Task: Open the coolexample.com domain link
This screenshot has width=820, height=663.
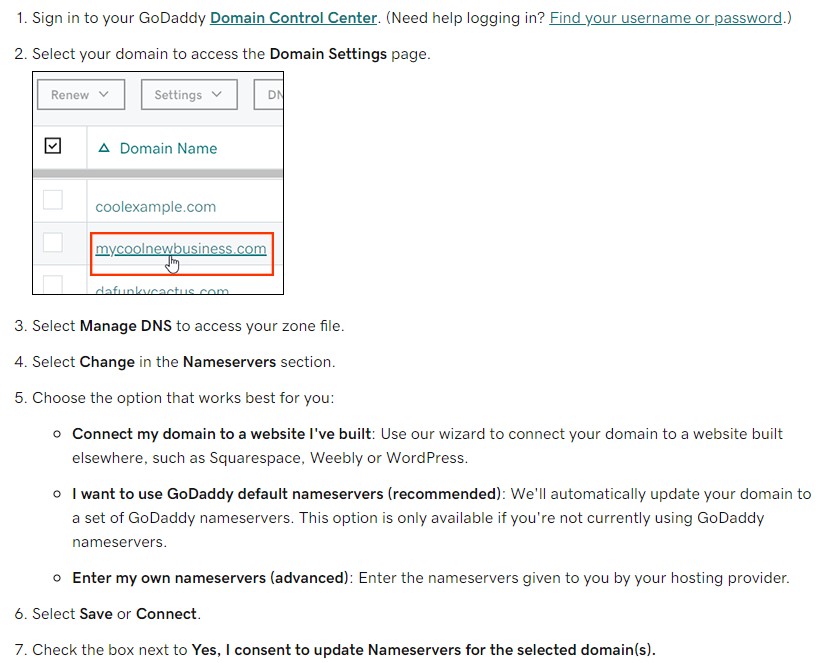Action: click(x=155, y=207)
